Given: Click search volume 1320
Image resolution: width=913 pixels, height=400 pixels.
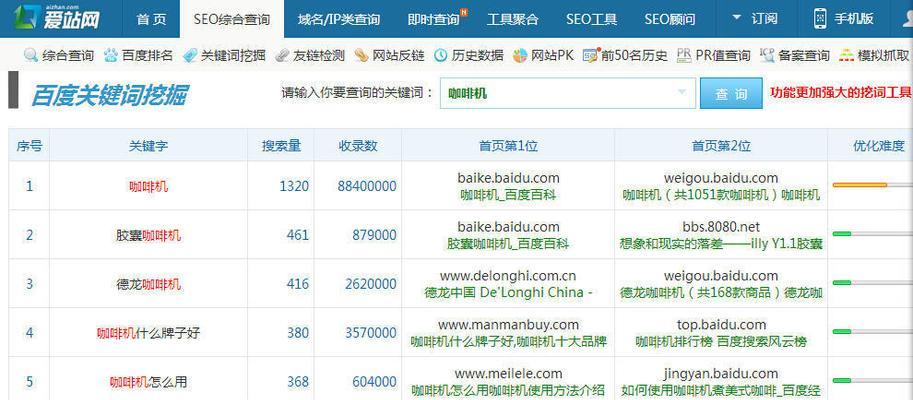Looking at the screenshot, I should (294, 186).
